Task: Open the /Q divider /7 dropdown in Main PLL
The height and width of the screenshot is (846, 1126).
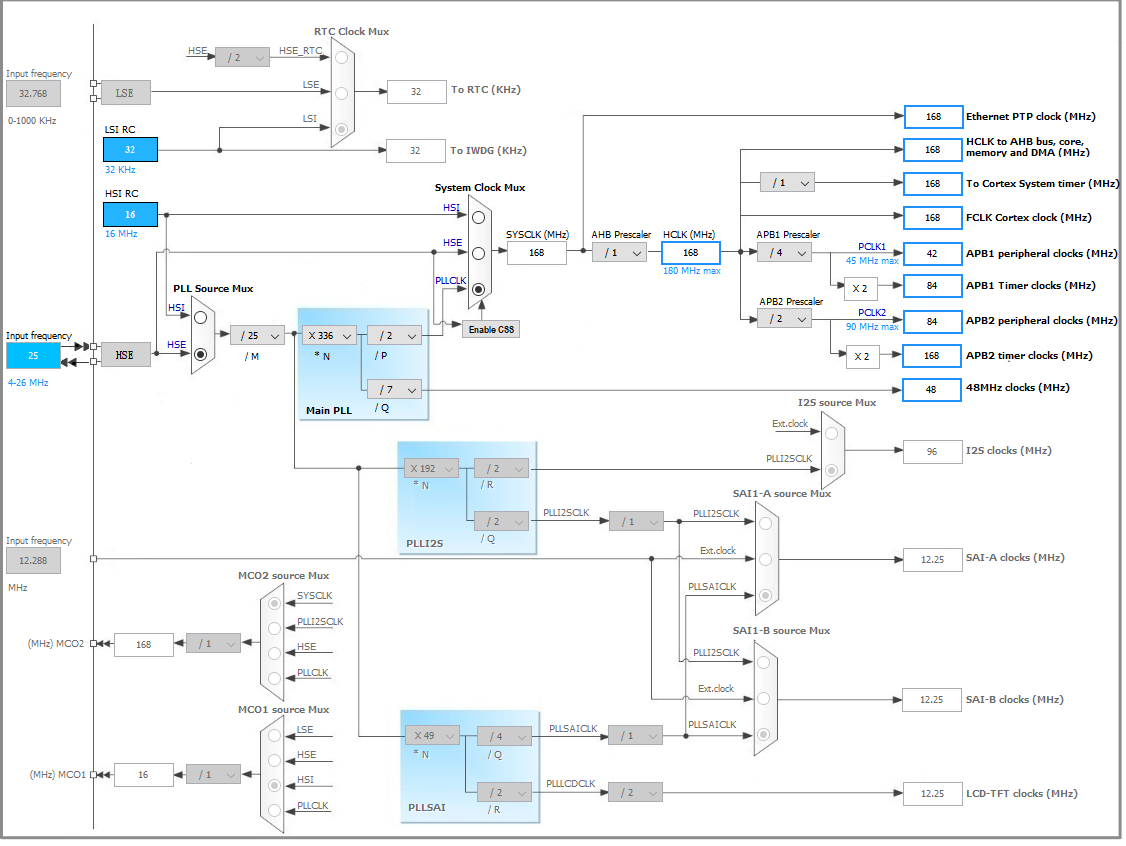Action: 393,388
